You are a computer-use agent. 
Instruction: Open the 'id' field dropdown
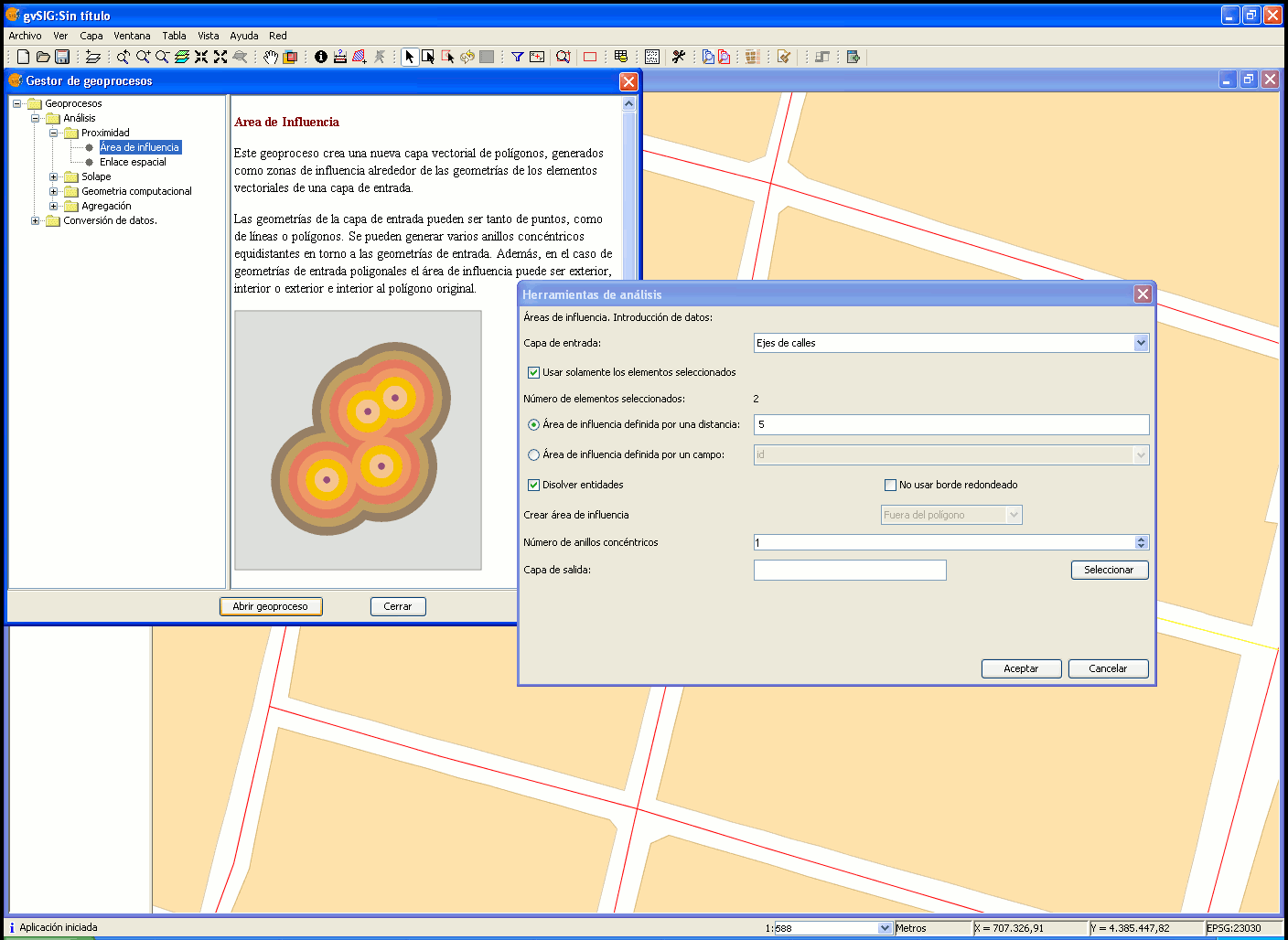[1141, 454]
